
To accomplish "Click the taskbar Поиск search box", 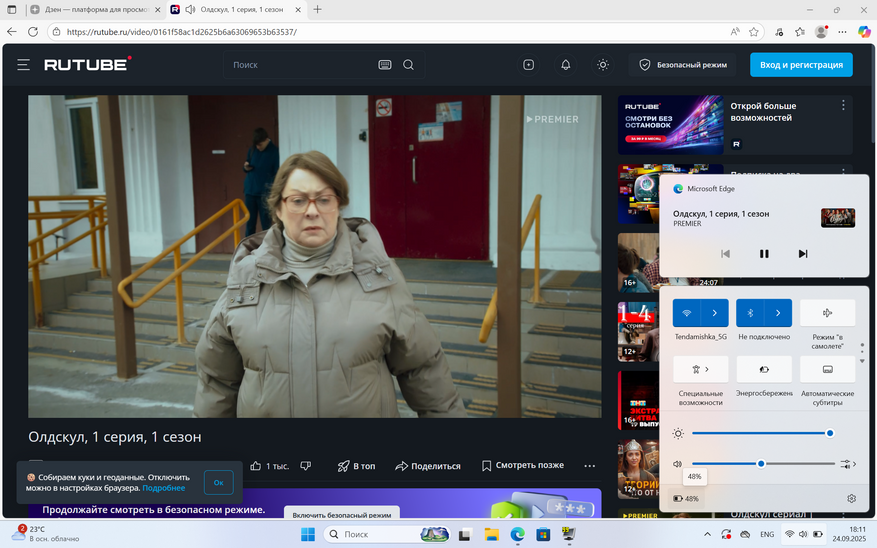I will pyautogui.click(x=386, y=535).
